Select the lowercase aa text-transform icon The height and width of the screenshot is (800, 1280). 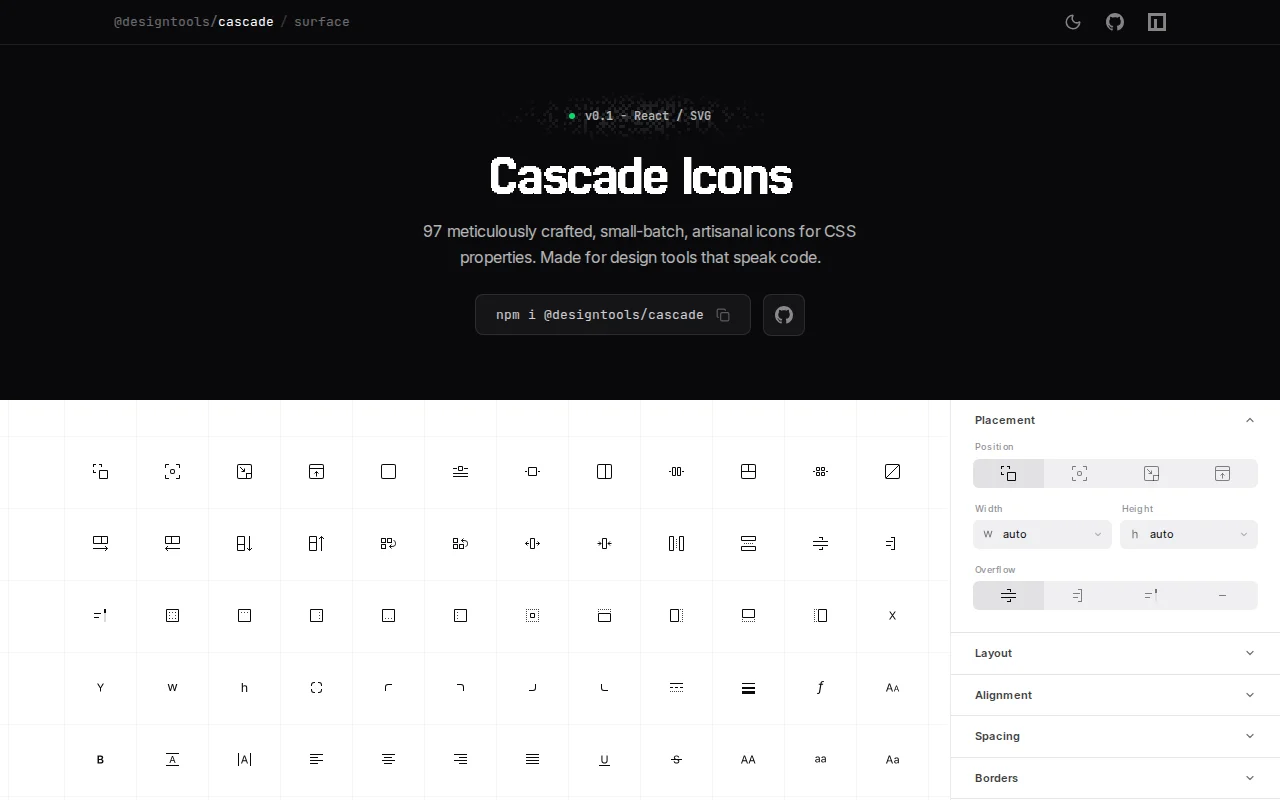point(820,759)
